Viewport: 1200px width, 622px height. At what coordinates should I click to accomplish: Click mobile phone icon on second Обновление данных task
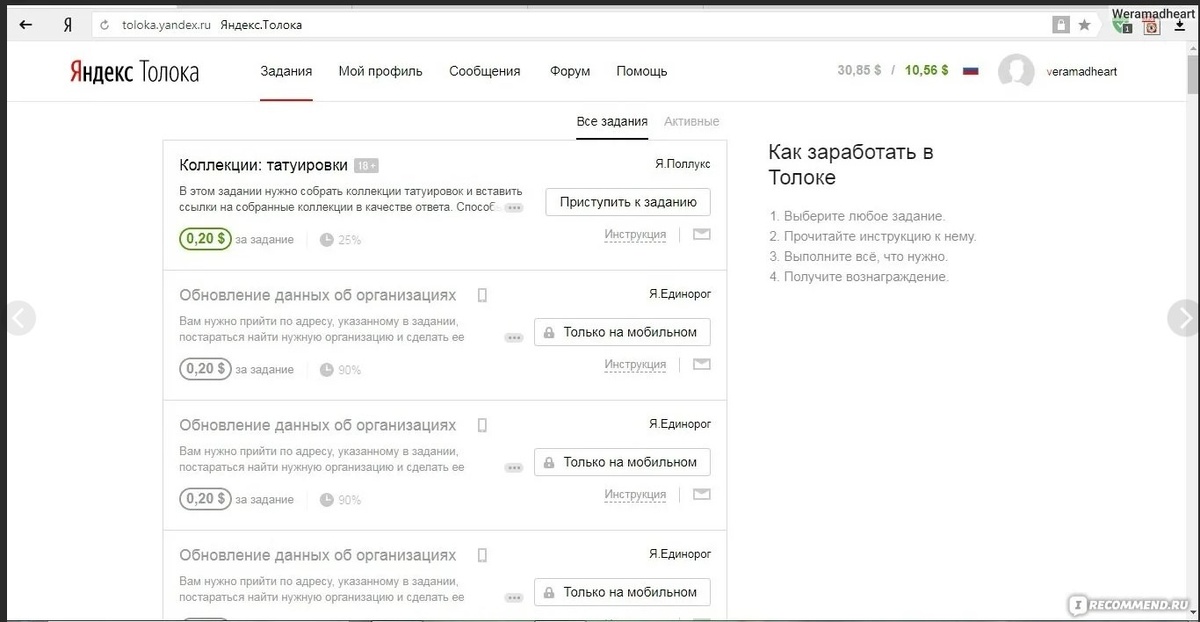tap(482, 425)
